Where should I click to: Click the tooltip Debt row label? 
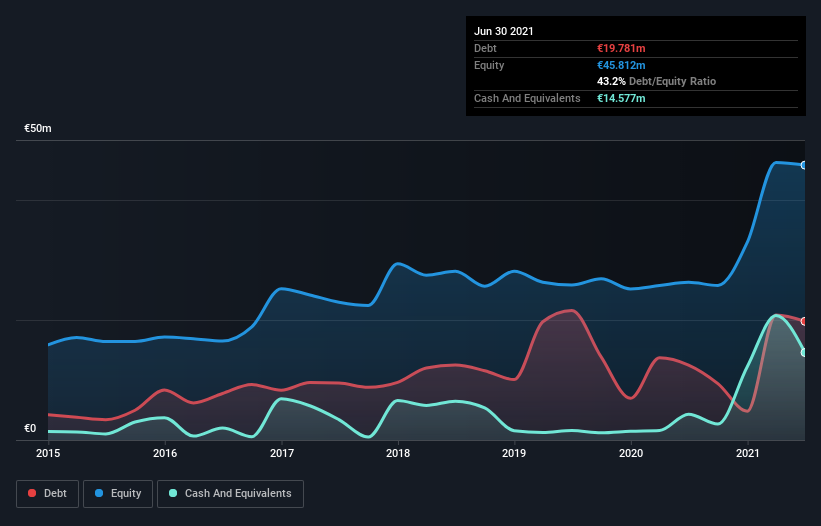pos(485,48)
